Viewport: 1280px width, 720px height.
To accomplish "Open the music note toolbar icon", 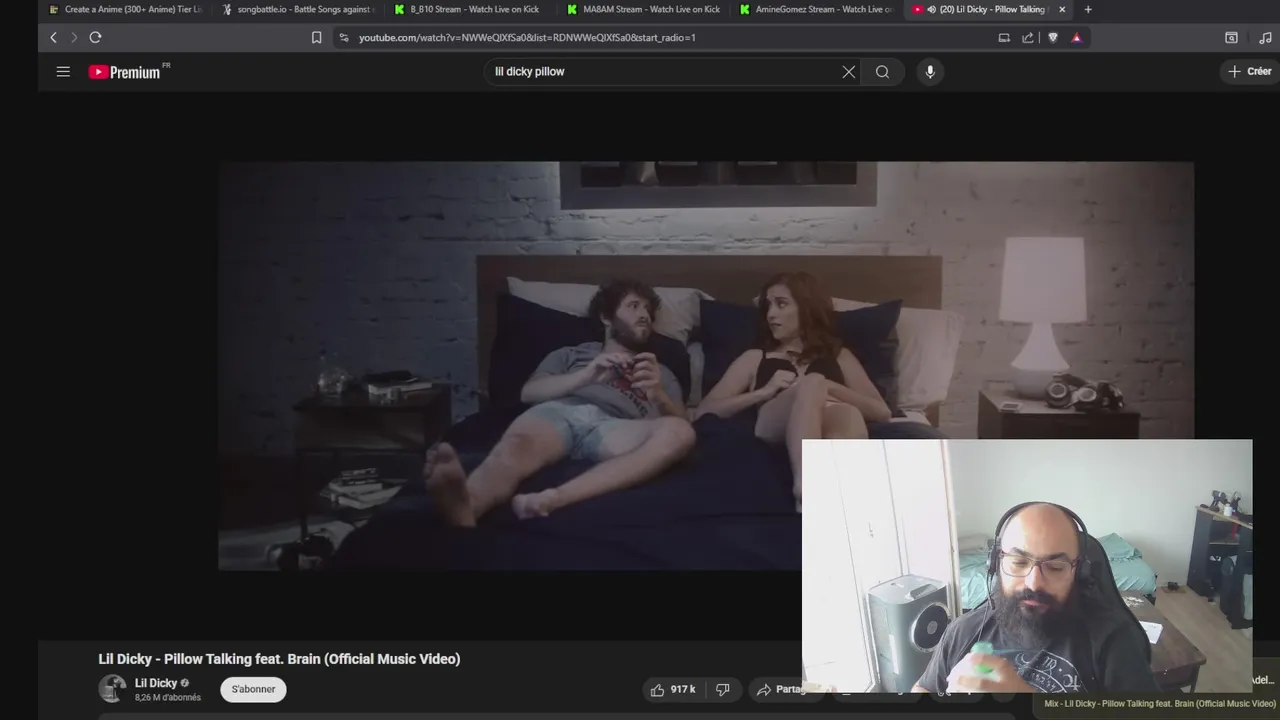I will 1266,37.
